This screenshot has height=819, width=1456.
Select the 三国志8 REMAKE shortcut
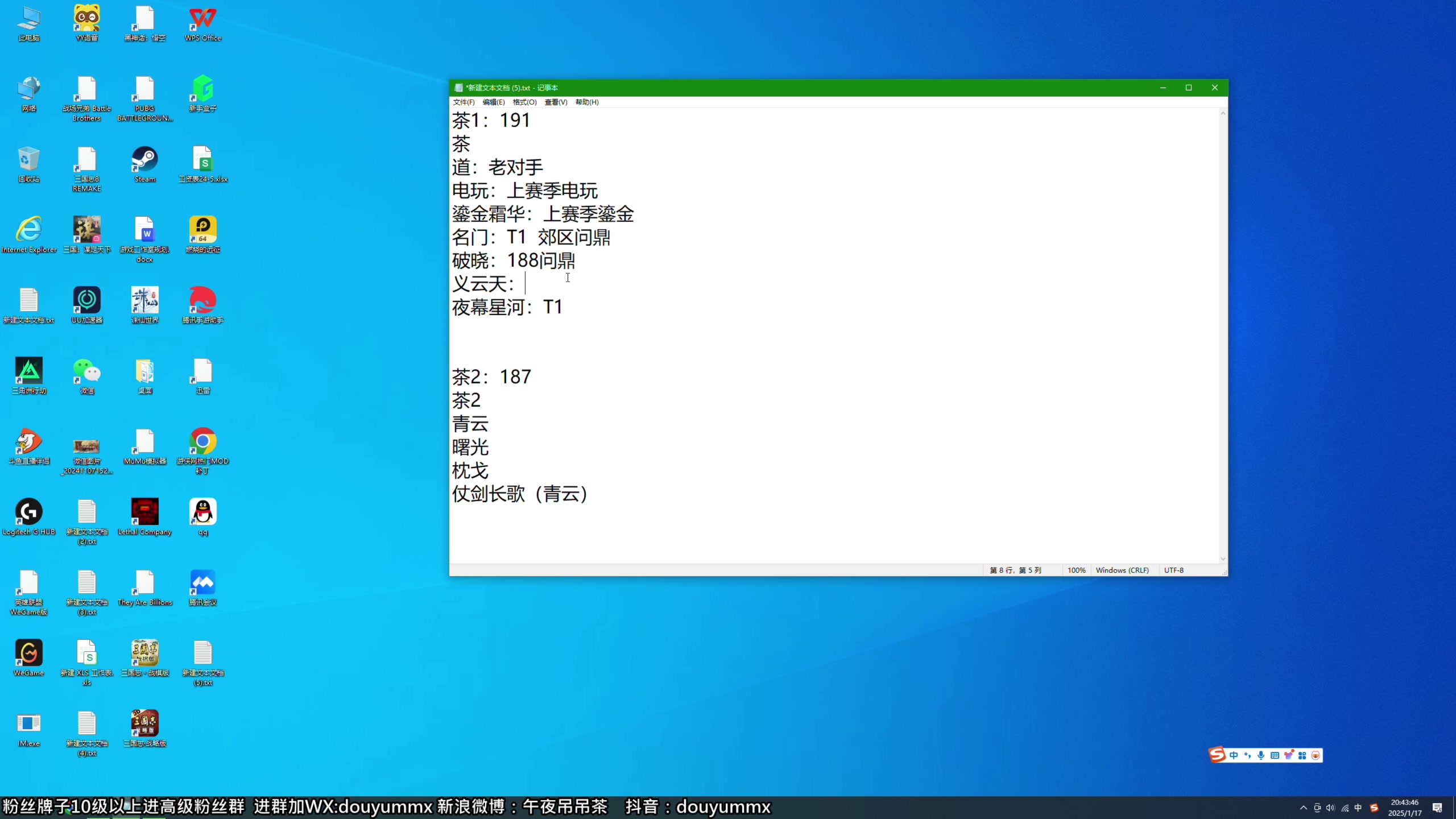87,169
